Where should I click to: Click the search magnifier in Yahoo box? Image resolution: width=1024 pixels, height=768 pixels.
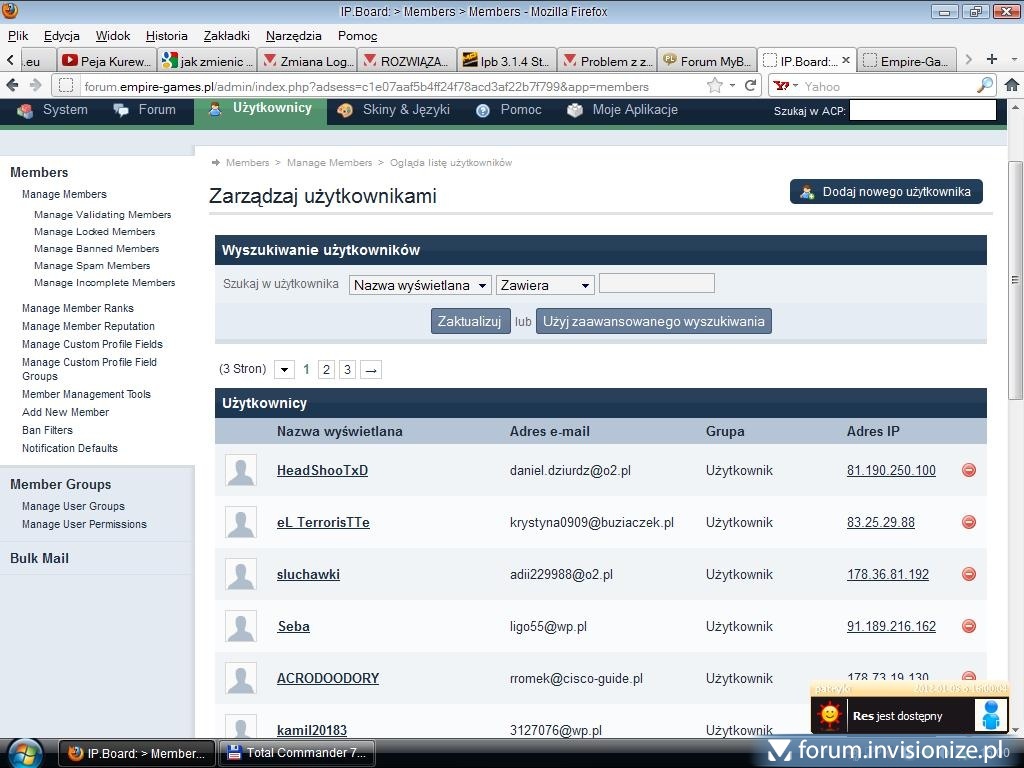pyautogui.click(x=985, y=86)
